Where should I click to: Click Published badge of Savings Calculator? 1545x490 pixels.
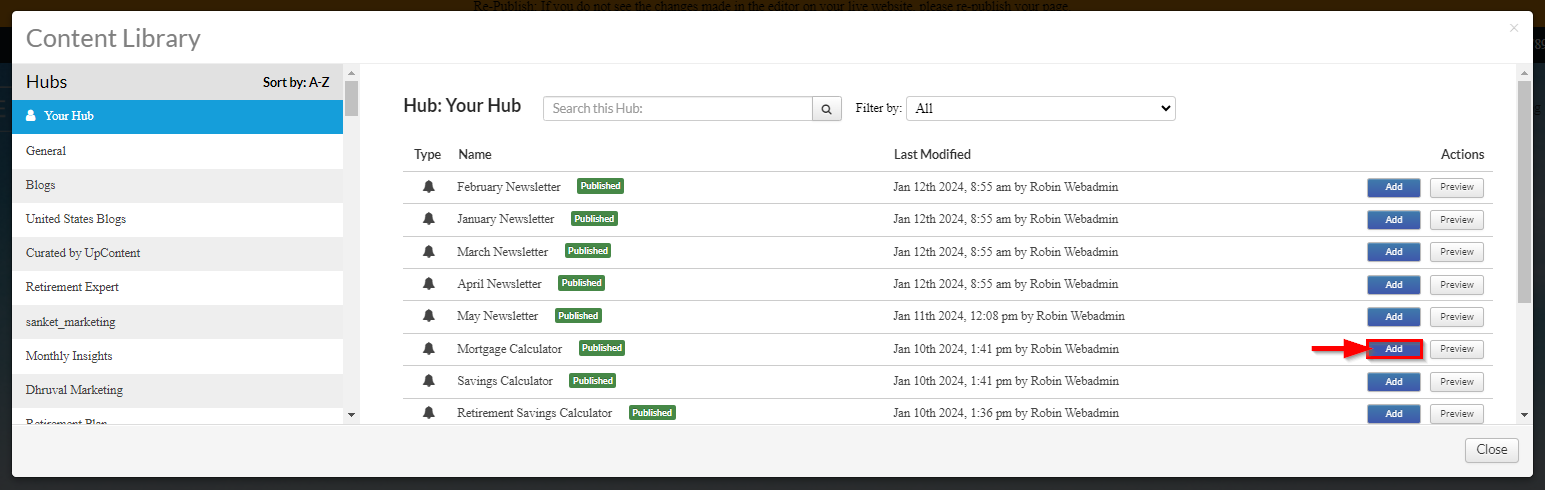(592, 381)
